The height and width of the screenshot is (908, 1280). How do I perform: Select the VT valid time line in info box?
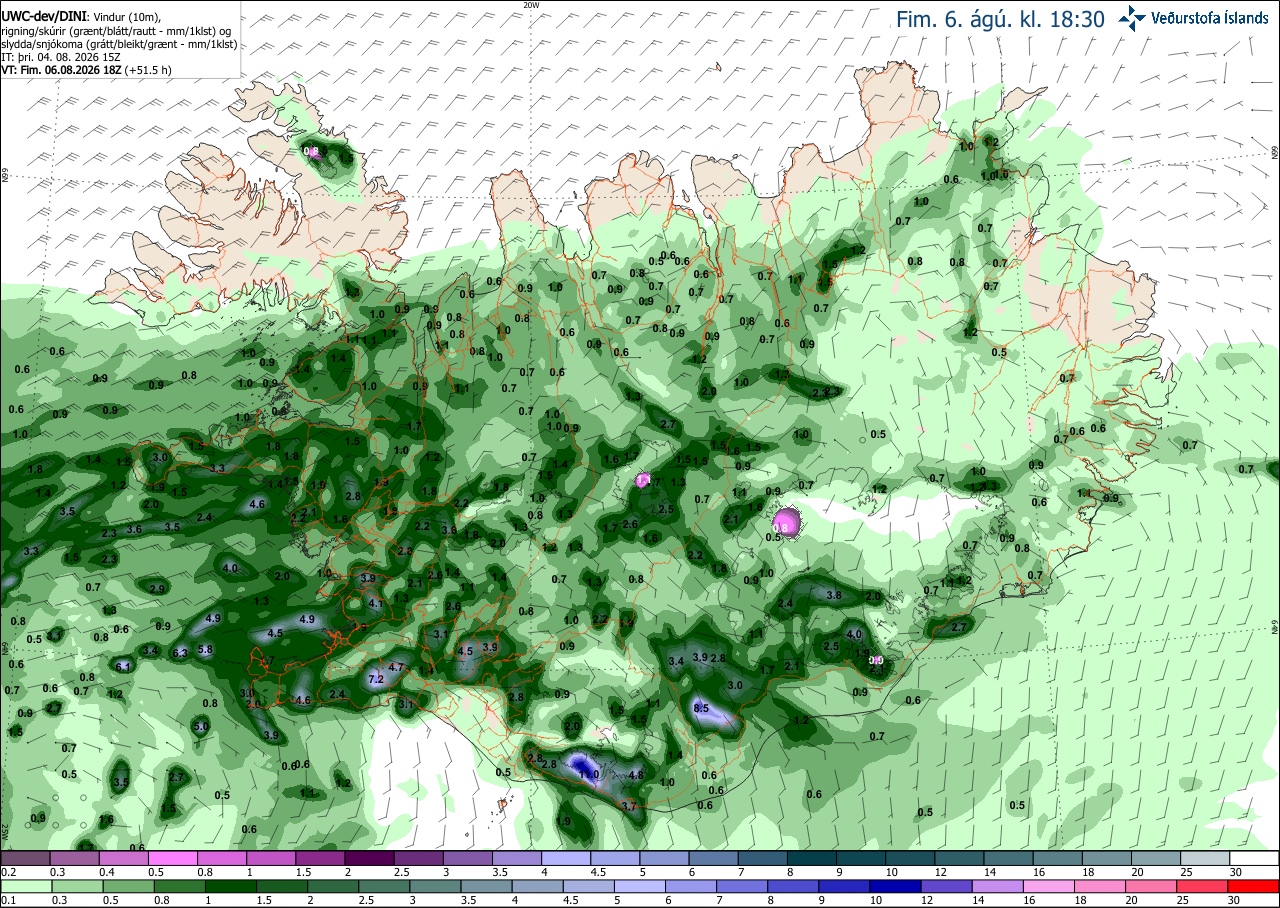point(86,70)
